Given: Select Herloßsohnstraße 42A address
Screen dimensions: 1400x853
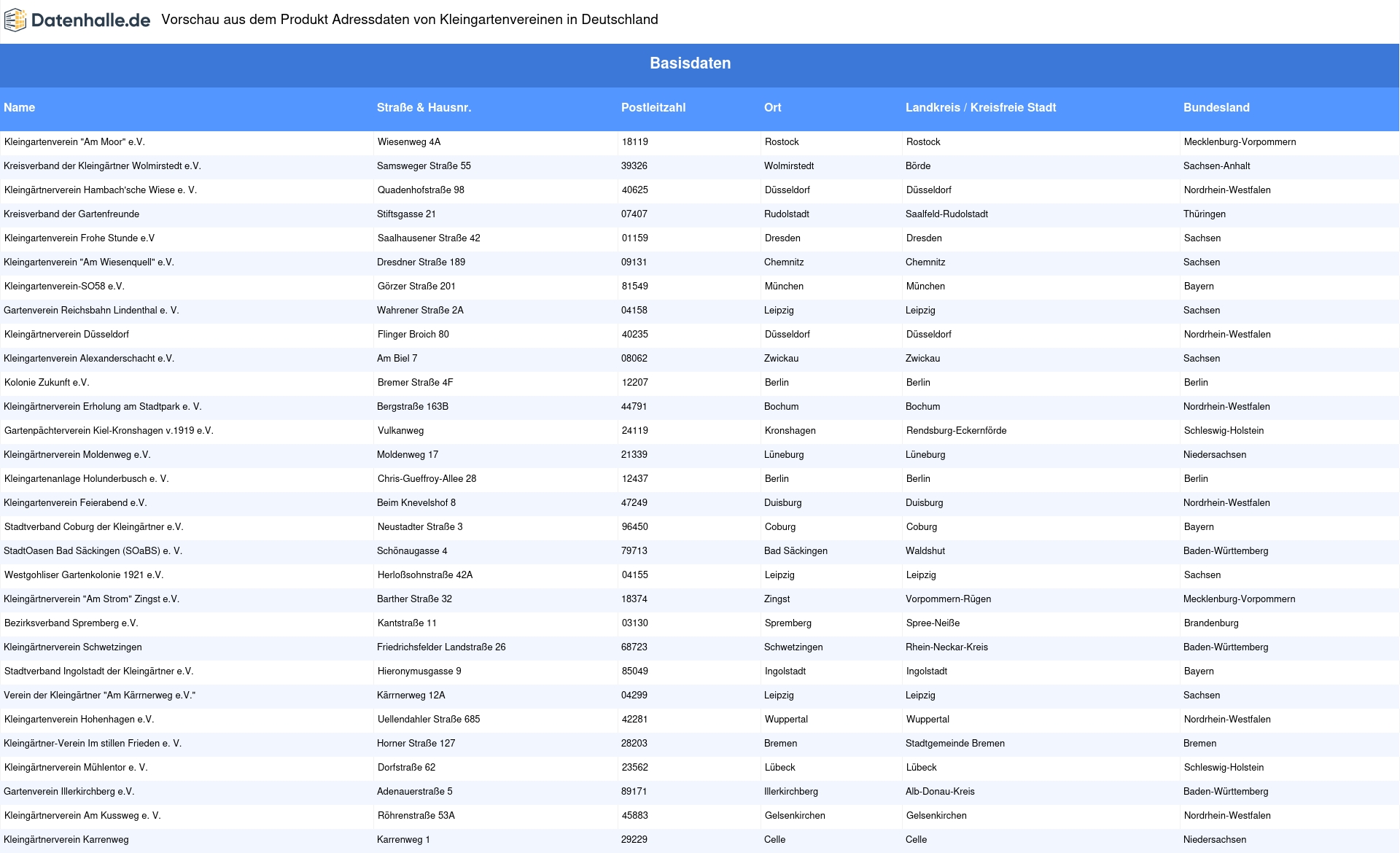Looking at the screenshot, I should (x=425, y=575).
